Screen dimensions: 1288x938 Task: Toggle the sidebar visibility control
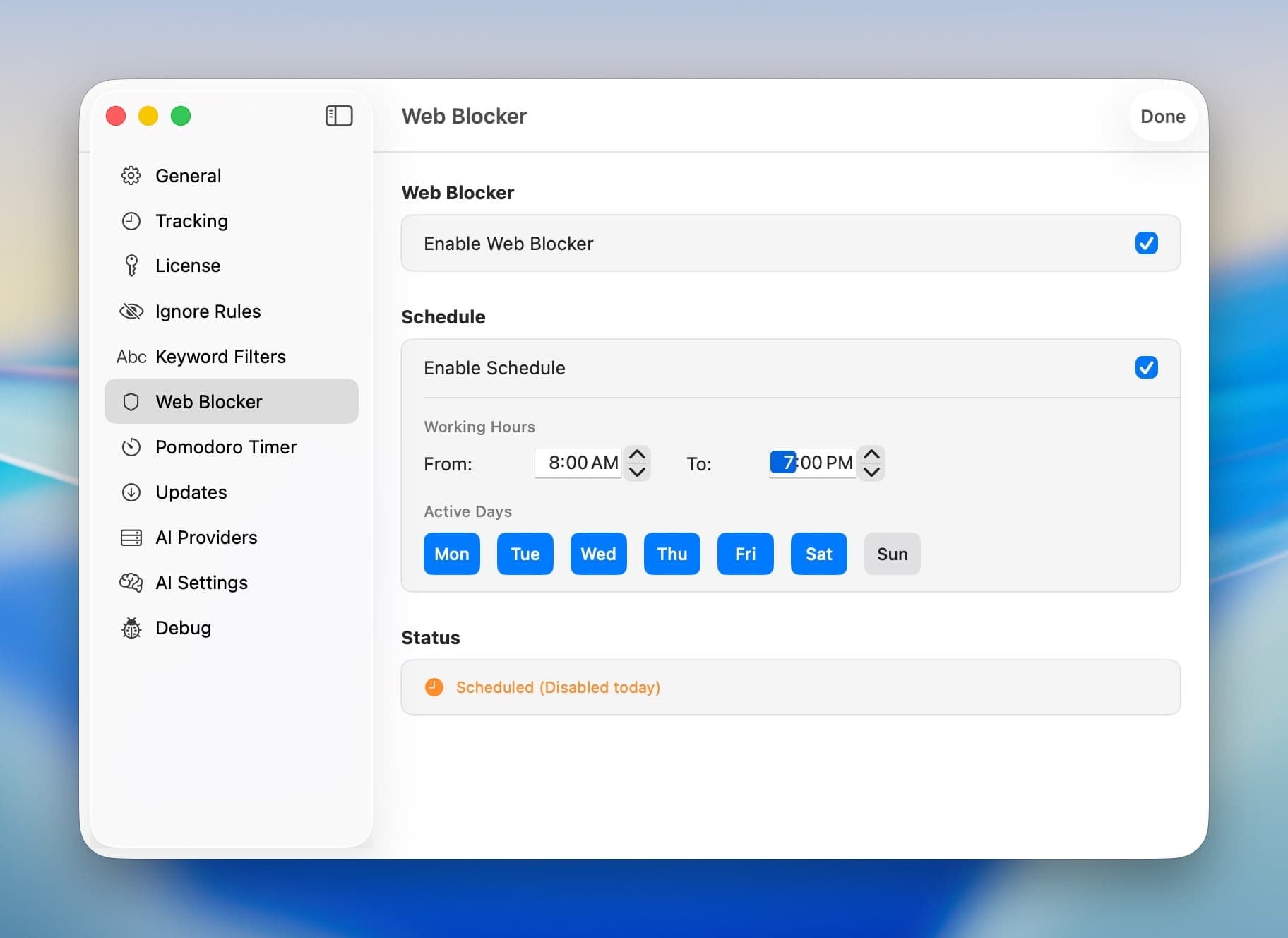coord(338,115)
